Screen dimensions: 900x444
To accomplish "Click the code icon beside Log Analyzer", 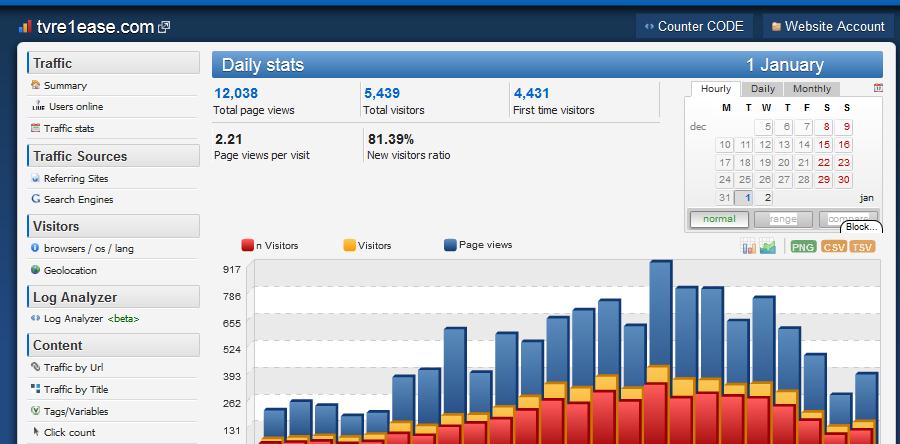I will click(36, 318).
